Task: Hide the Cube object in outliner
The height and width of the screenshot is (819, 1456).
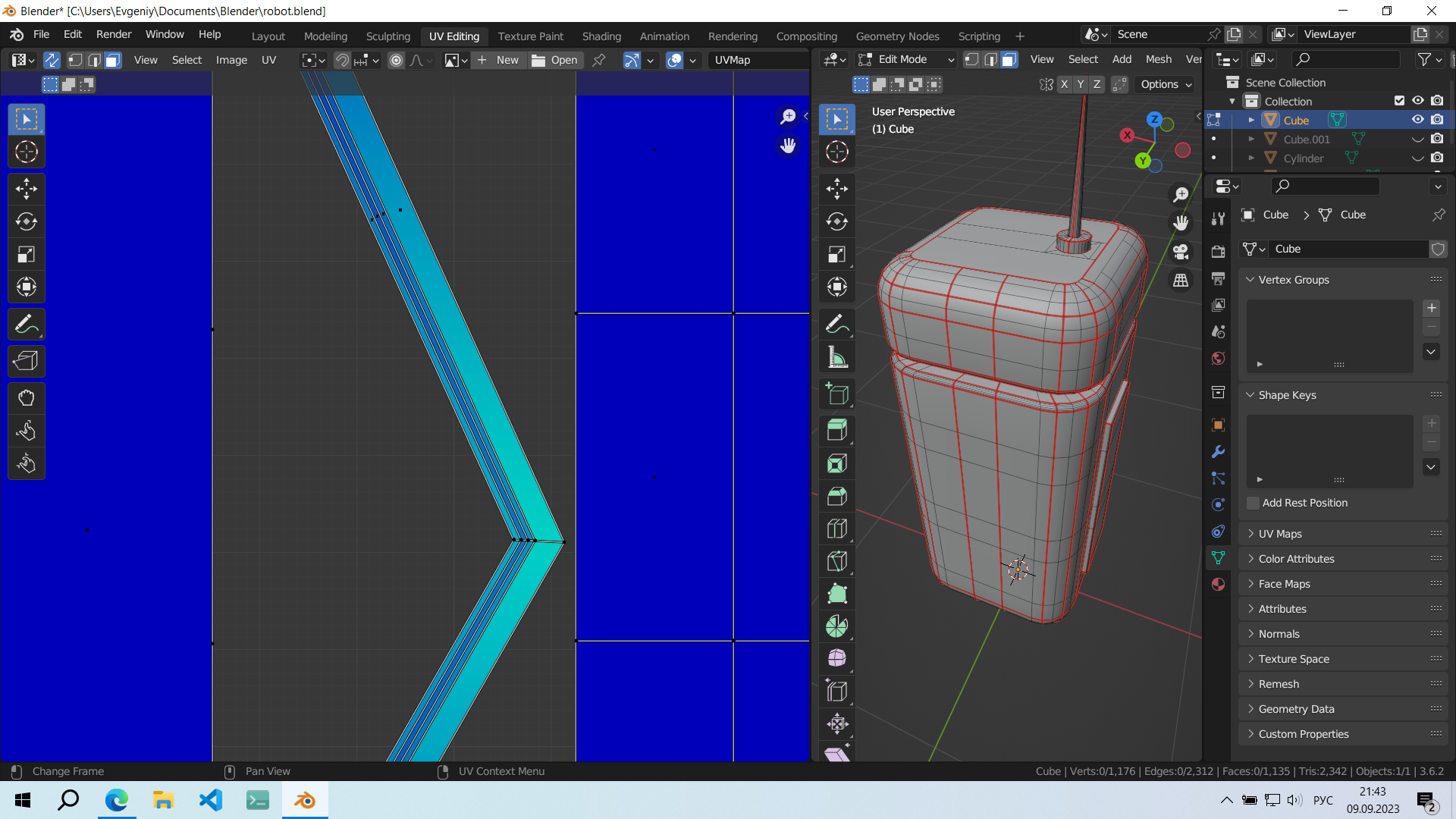Action: 1417,120
